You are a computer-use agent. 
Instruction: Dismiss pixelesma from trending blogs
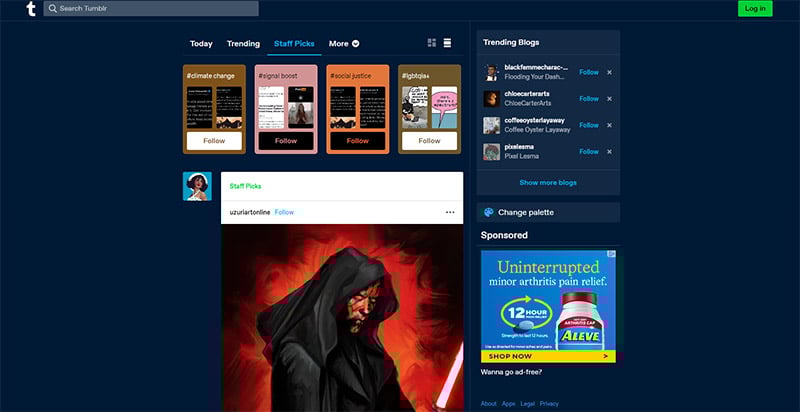[609, 152]
